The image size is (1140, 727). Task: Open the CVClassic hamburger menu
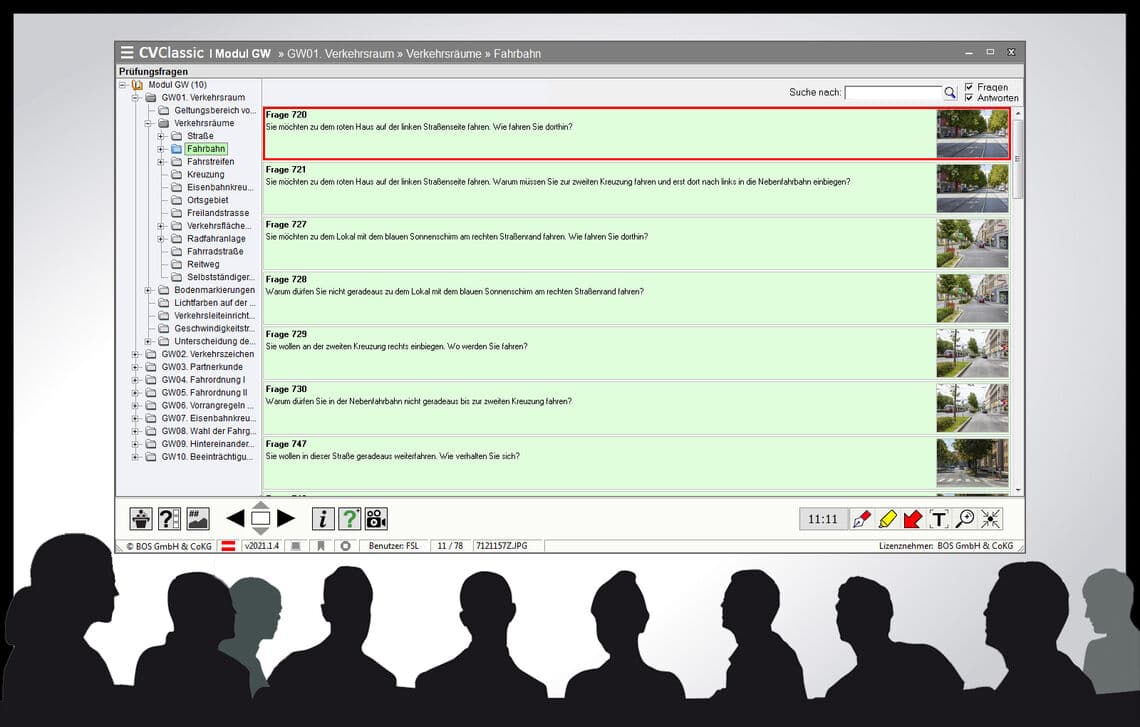coord(127,52)
